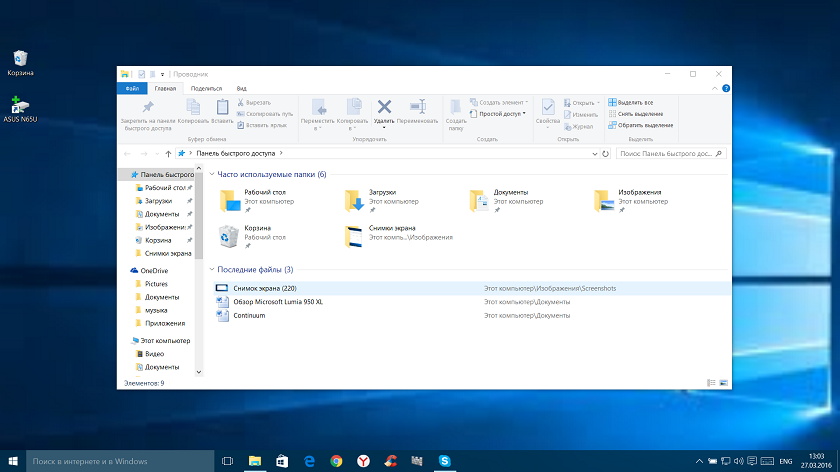Open Skype from the taskbar

pos(445,461)
